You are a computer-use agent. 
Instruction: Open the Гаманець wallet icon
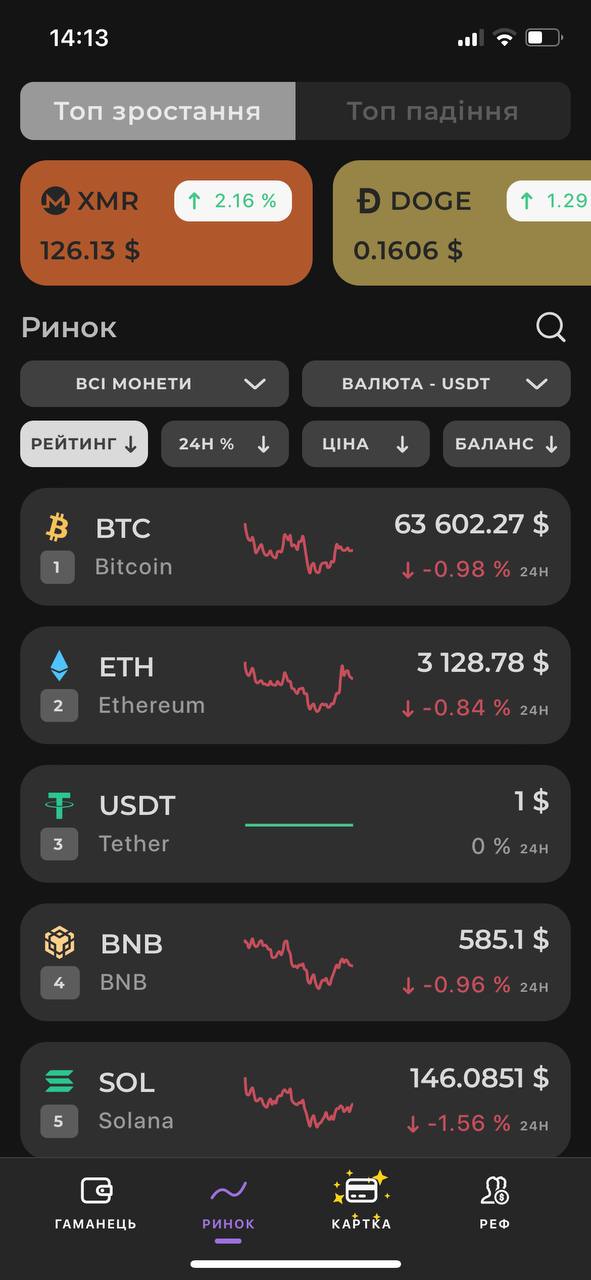coord(96,1190)
